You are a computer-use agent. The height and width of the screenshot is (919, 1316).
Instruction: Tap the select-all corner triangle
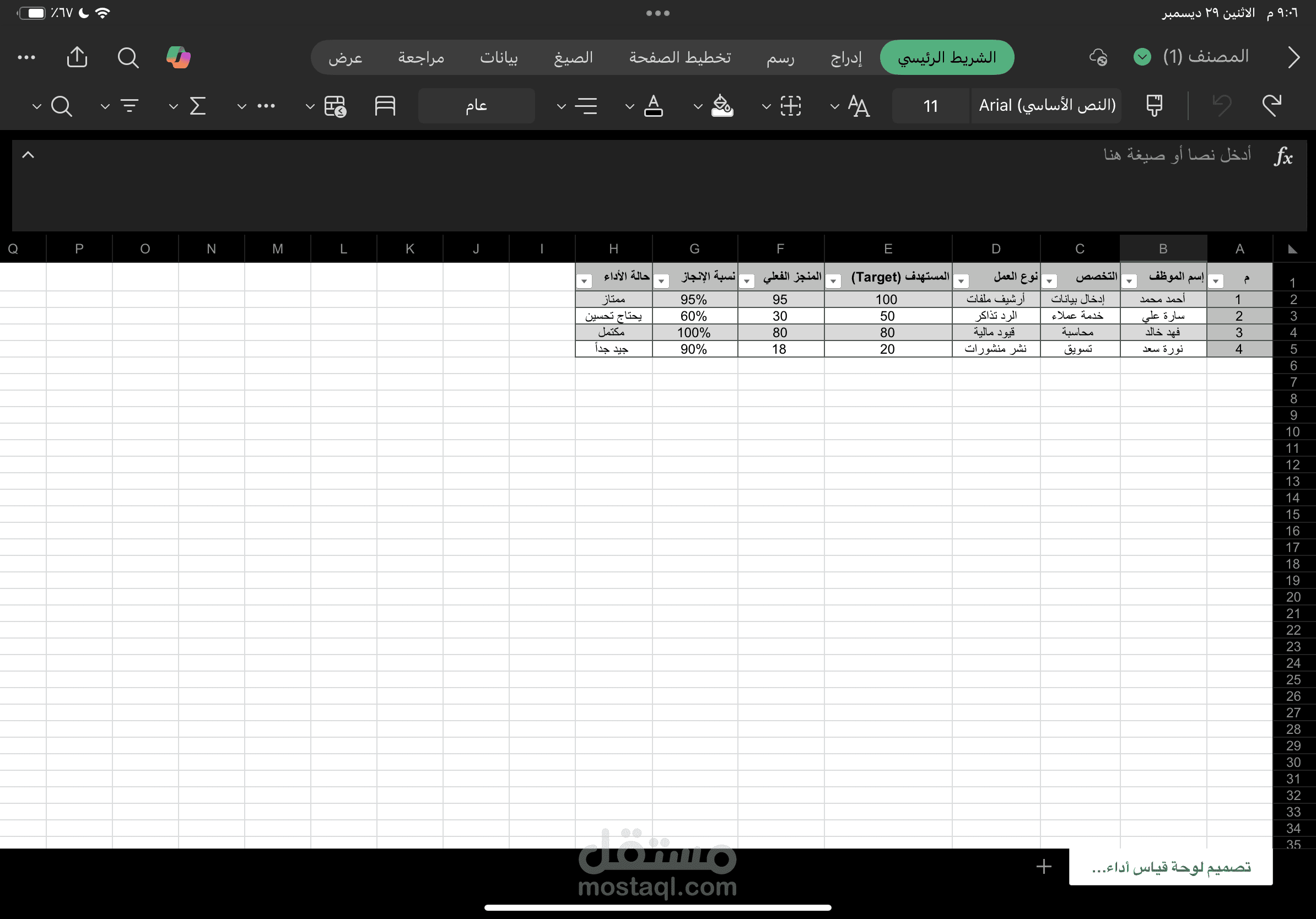[x=1292, y=248]
